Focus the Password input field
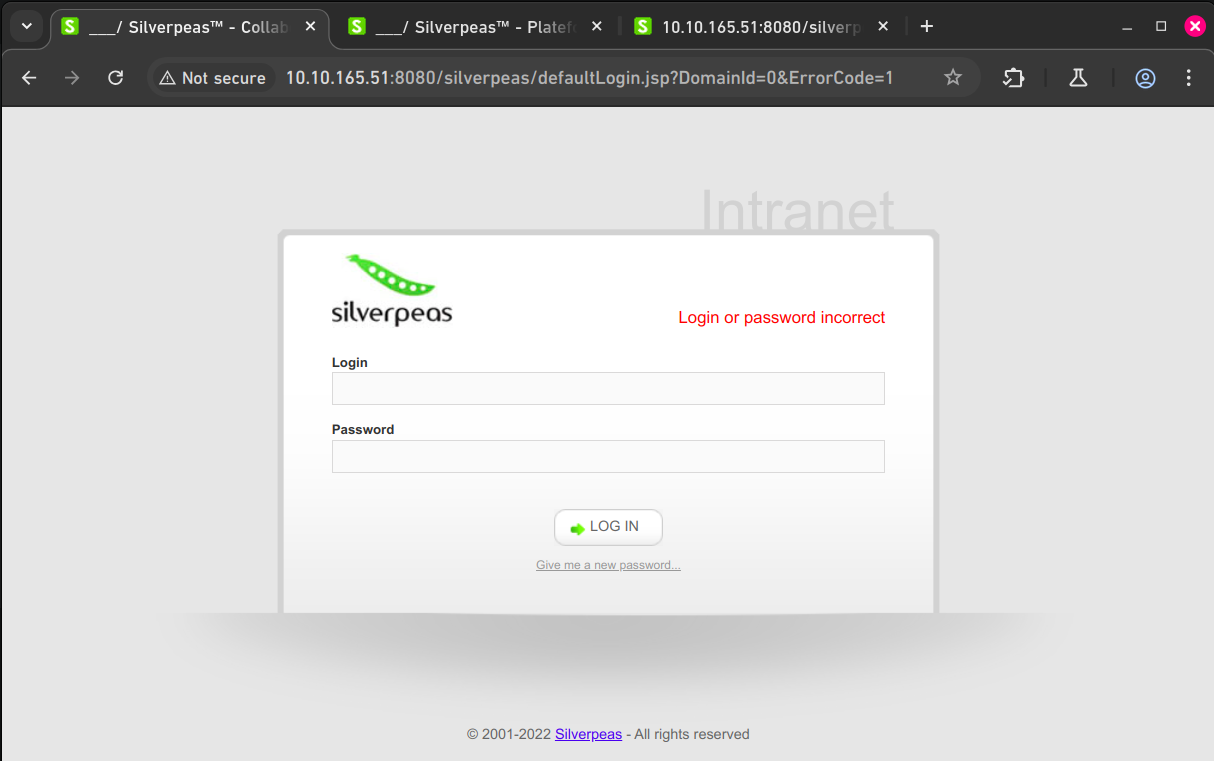1214x761 pixels. pyautogui.click(x=608, y=456)
